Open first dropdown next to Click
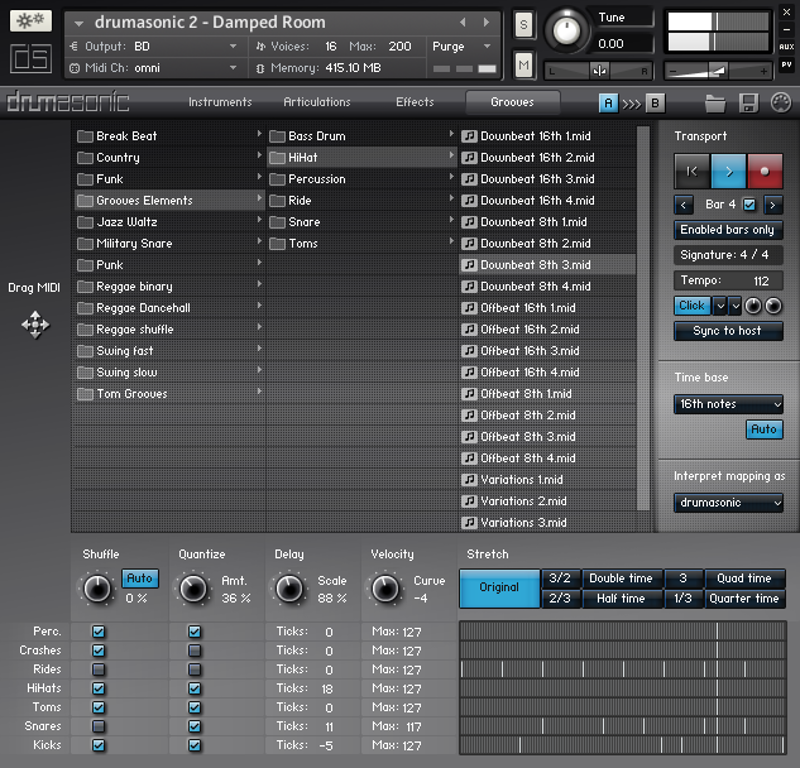 coord(720,306)
